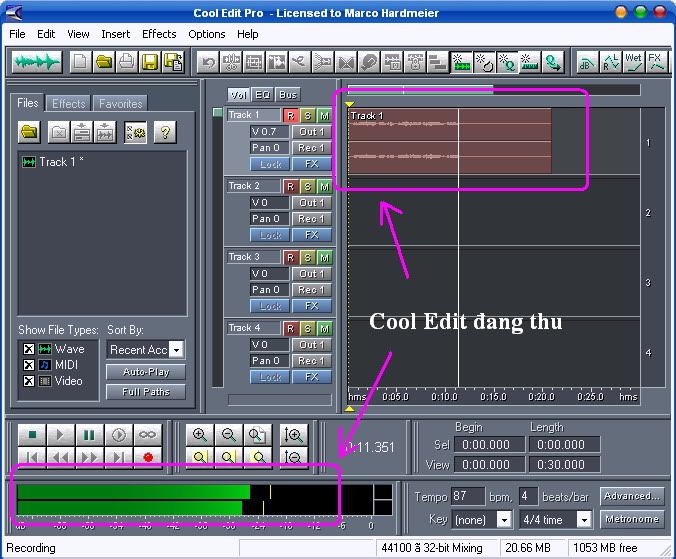Click Zoom Out Full icon

pyautogui.click(x=257, y=435)
